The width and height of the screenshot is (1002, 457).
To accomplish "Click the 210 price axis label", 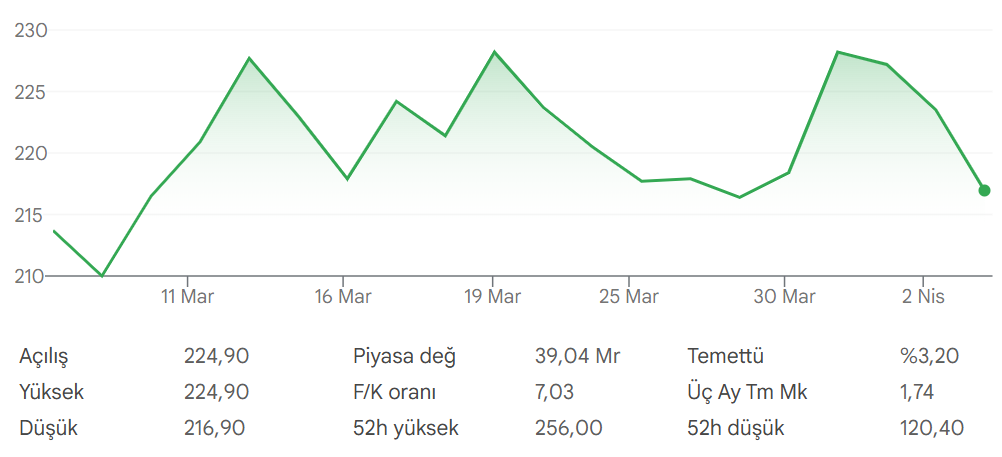I will (x=31, y=275).
